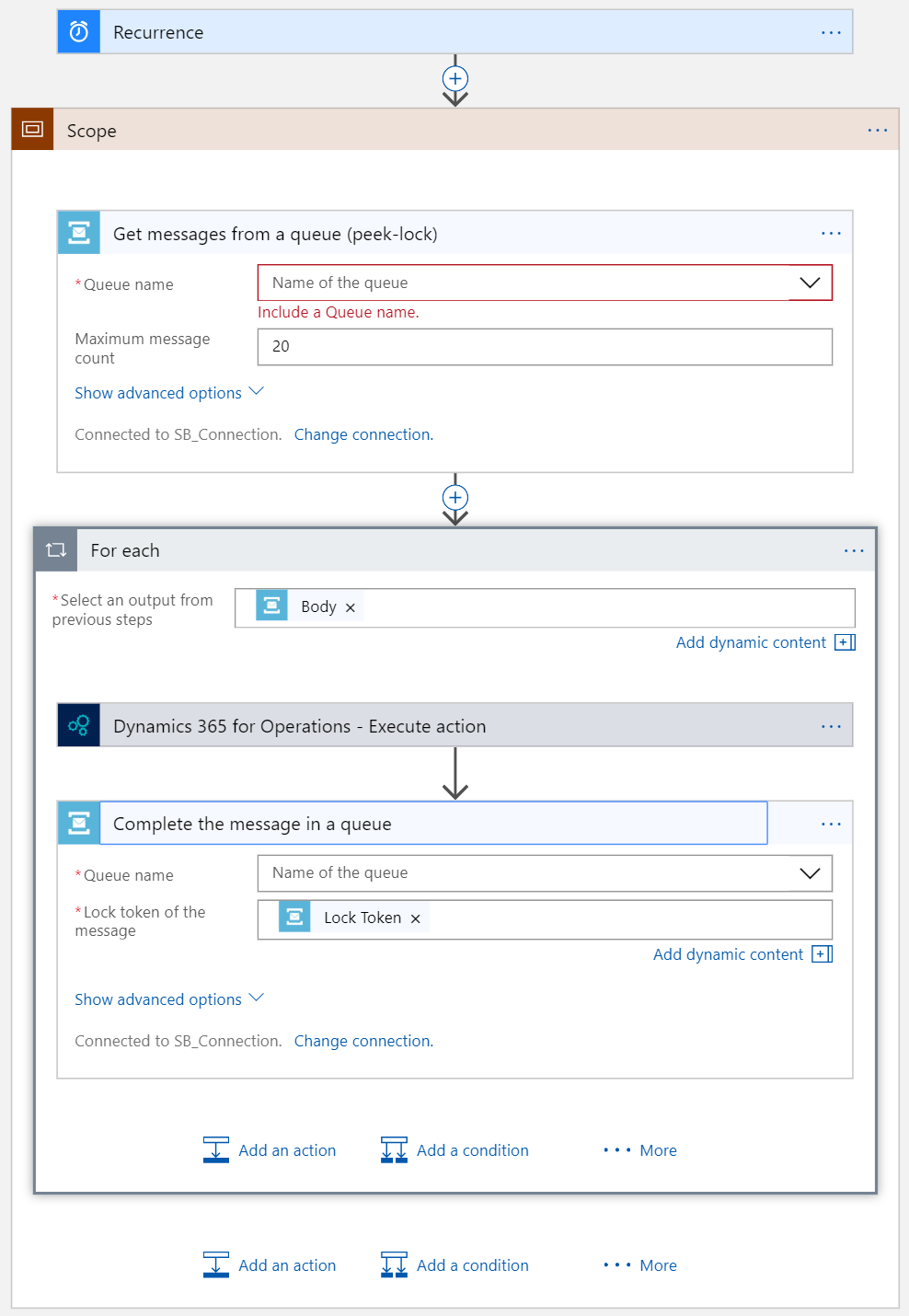Open the Recurrence ellipsis menu
The height and width of the screenshot is (1316, 909).
[831, 32]
